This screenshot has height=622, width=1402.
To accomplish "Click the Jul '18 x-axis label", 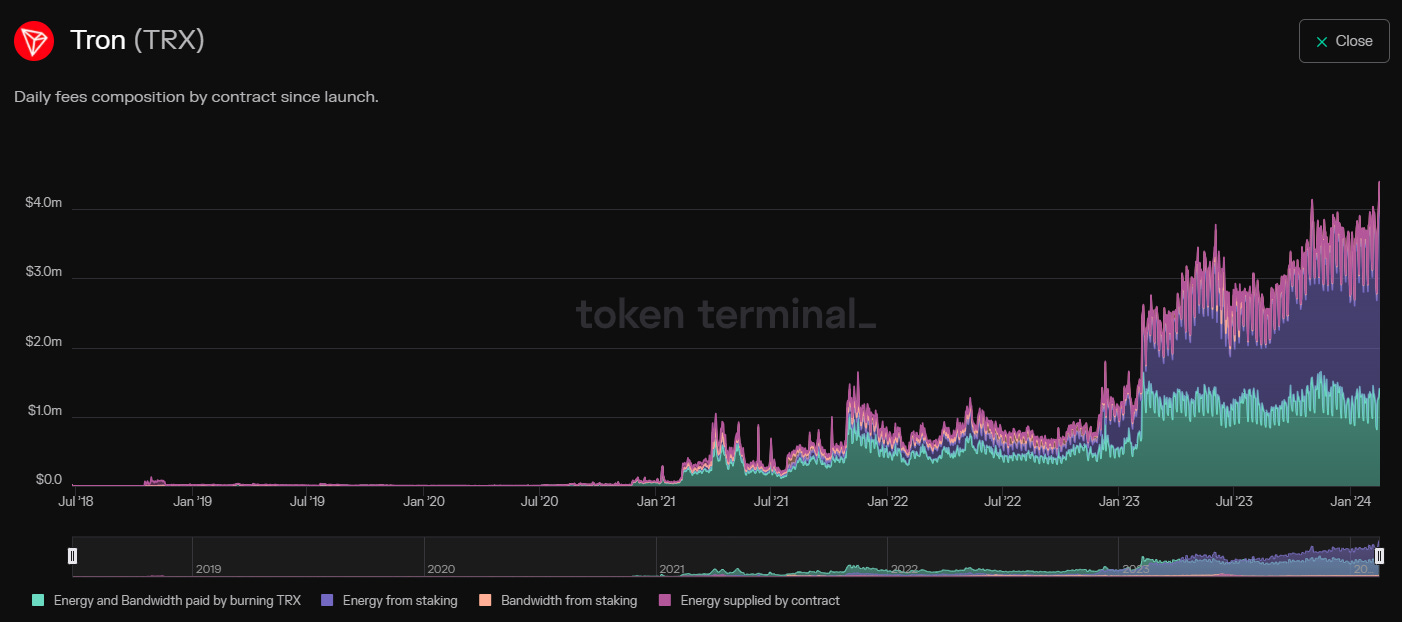I will tap(75, 501).
